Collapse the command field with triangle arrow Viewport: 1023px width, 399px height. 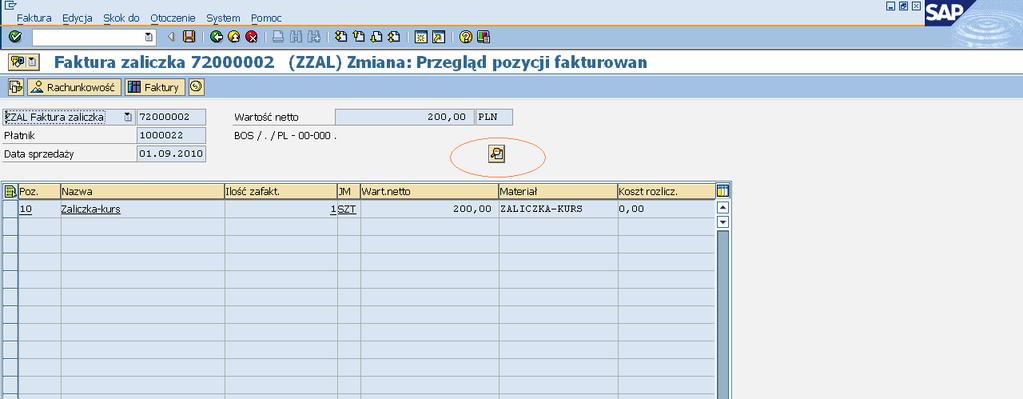tap(172, 37)
